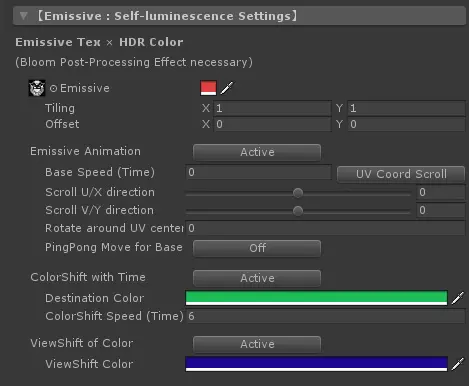Focus the Base Speed (Time) field
This screenshot has height=386, width=469.
pos(258,172)
